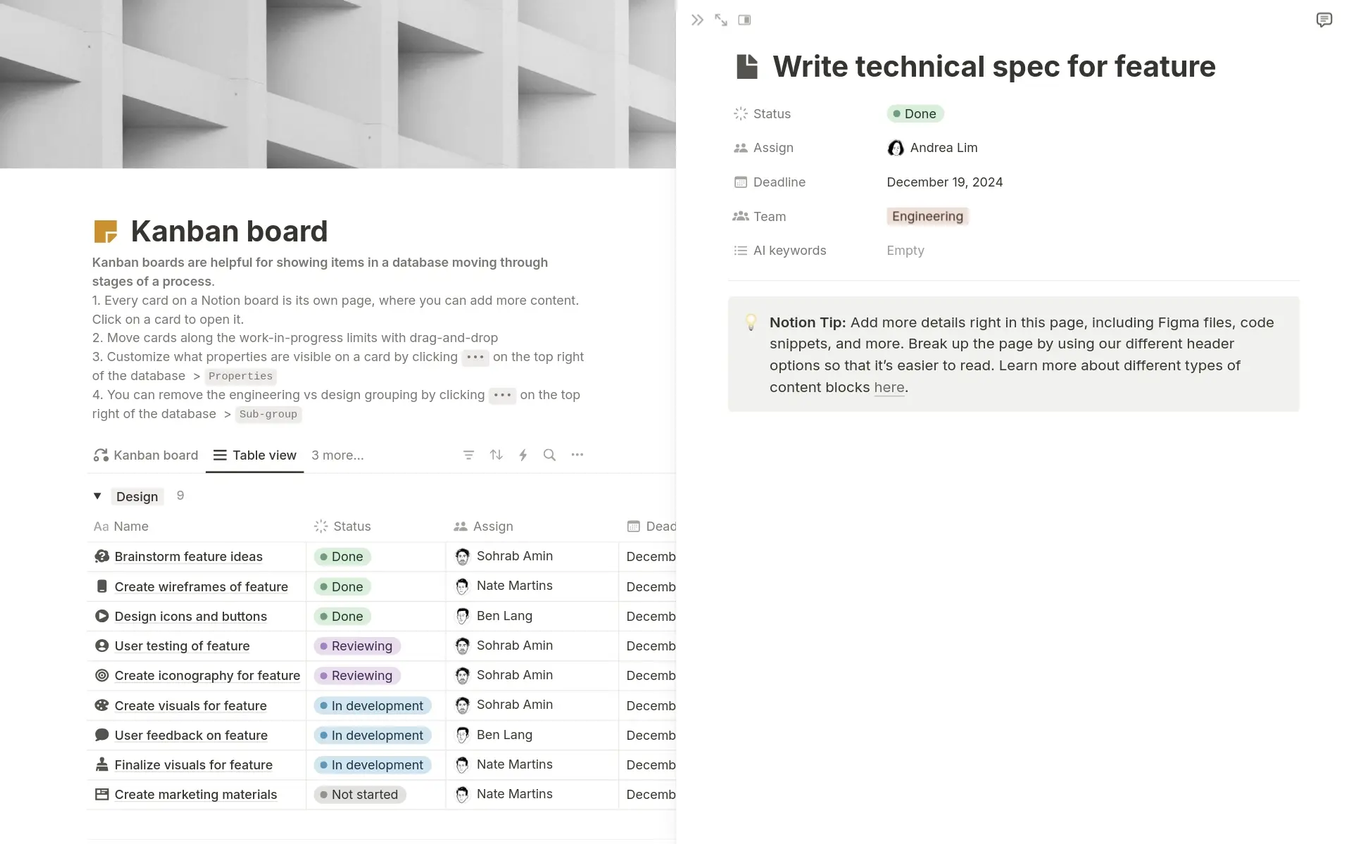Click the Properties code tag
The width and height of the screenshot is (1352, 844).
tap(240, 376)
